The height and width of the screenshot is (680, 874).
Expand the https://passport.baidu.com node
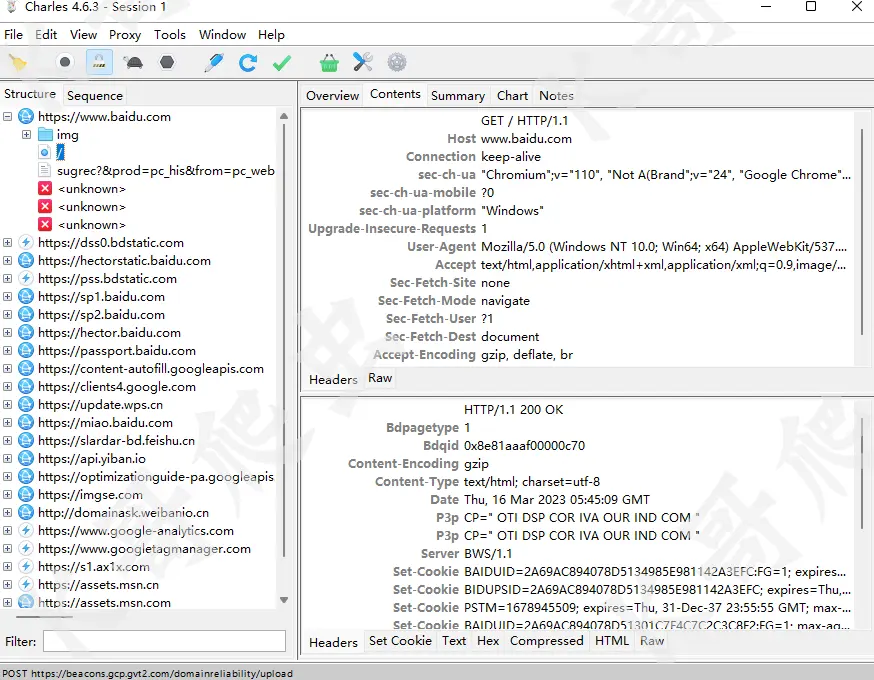point(8,351)
